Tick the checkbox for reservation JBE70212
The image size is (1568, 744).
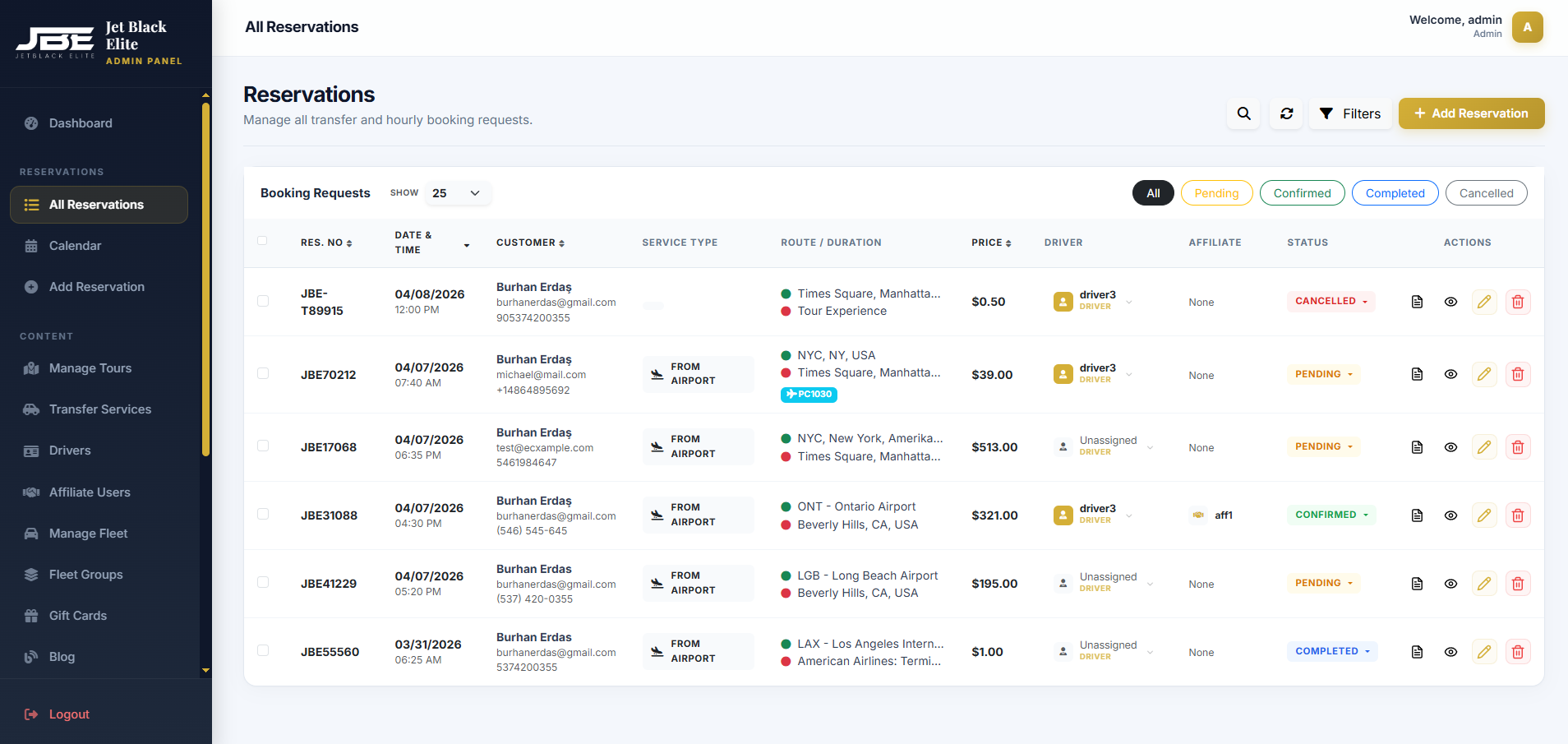263,373
